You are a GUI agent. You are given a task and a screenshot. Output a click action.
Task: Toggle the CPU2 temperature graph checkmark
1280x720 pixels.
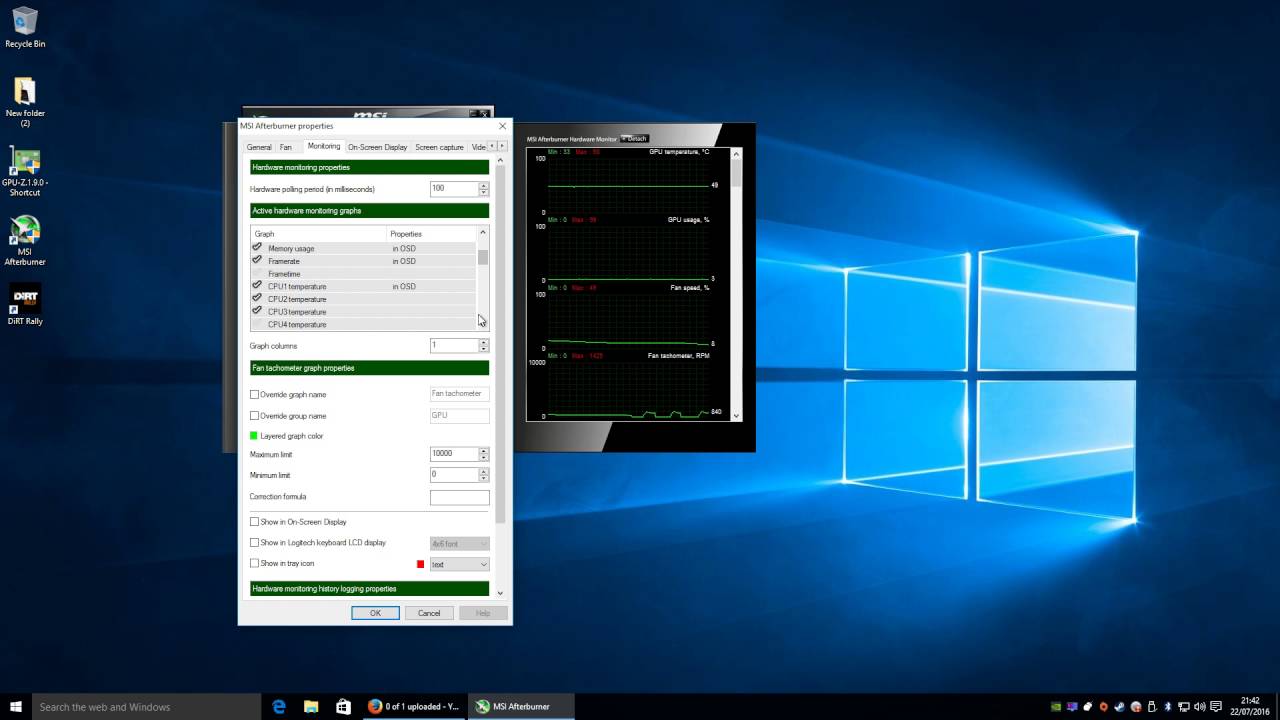click(x=257, y=298)
